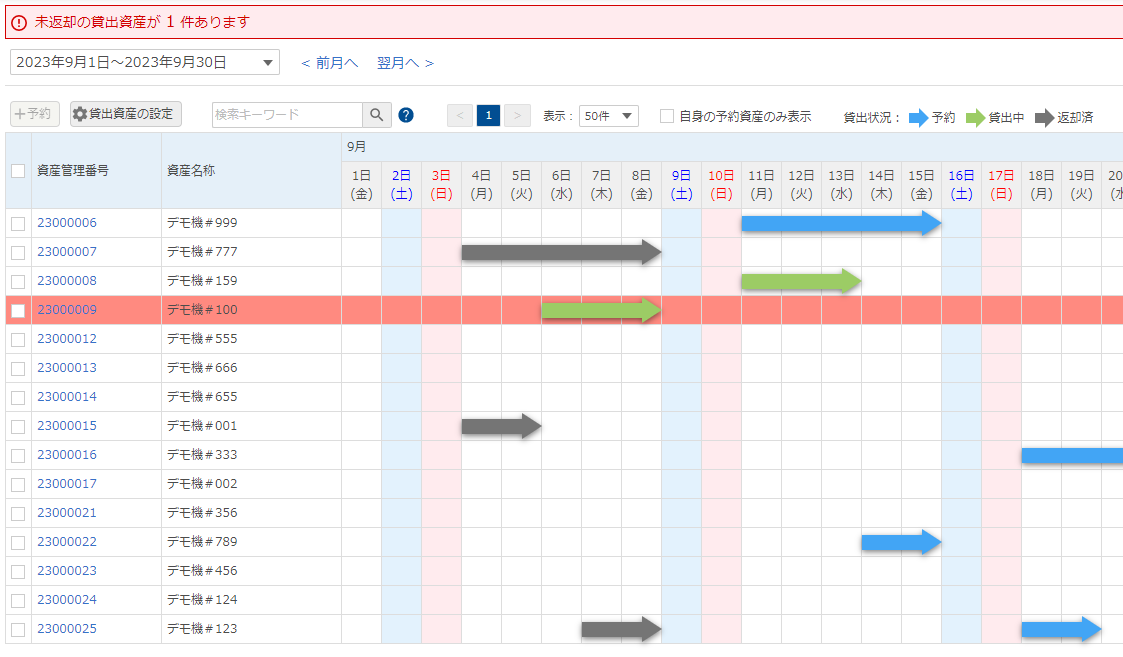Go to next month via 翌月へ link
The width and height of the screenshot is (1123, 657).
pyautogui.click(x=405, y=63)
